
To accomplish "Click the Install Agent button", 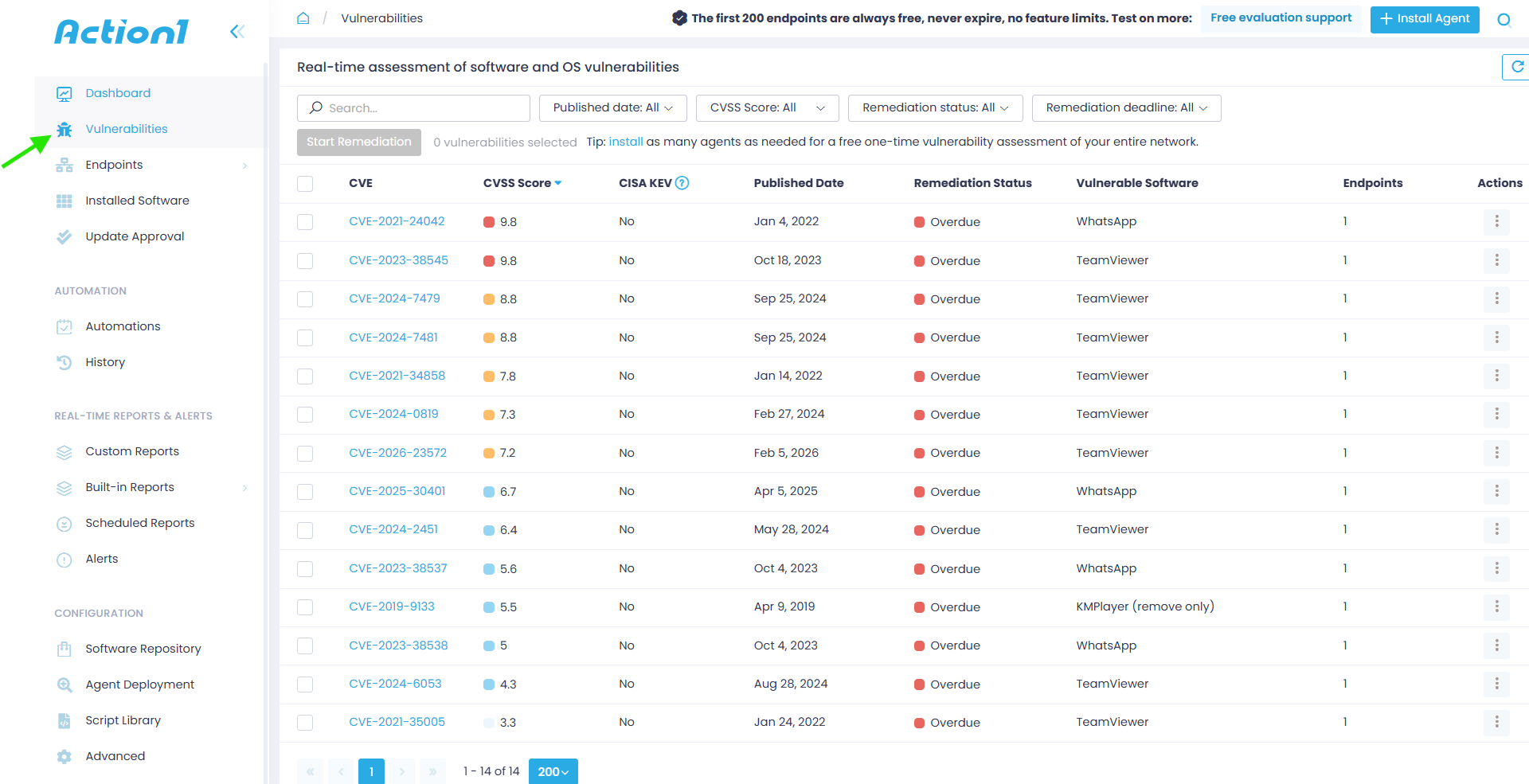I will pyautogui.click(x=1425, y=19).
